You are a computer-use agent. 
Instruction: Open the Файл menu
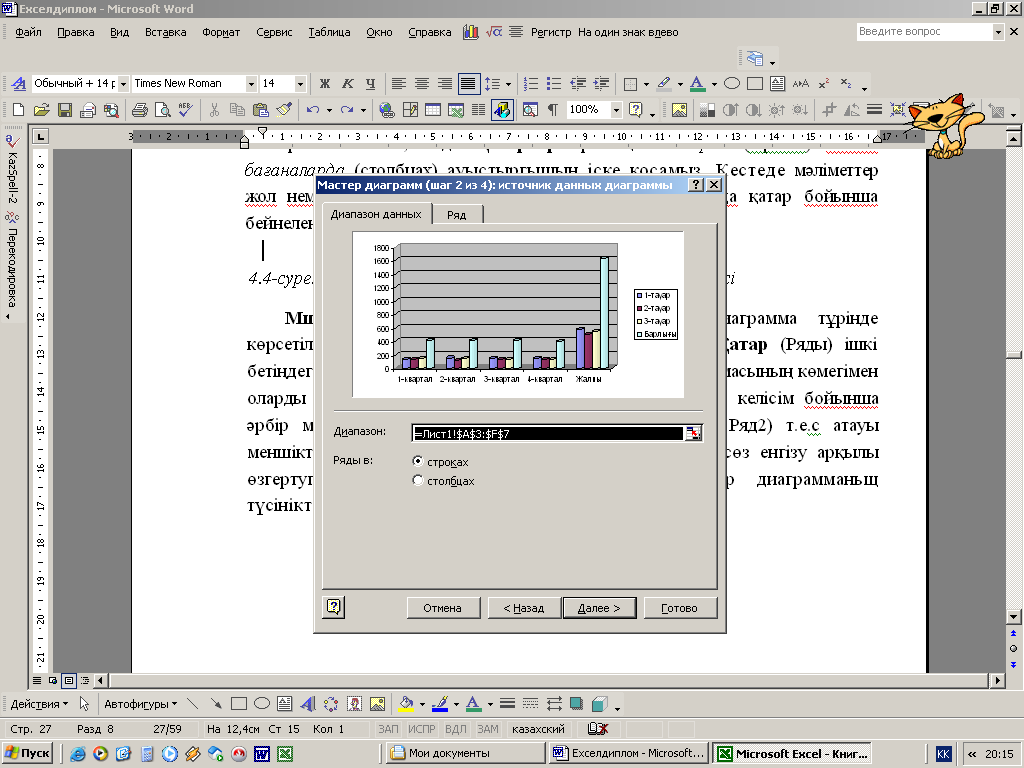click(28, 32)
